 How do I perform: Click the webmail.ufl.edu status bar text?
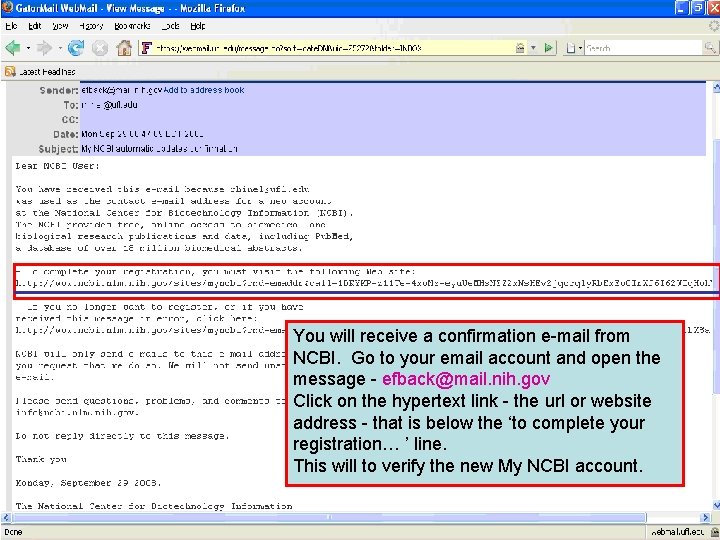[678, 532]
